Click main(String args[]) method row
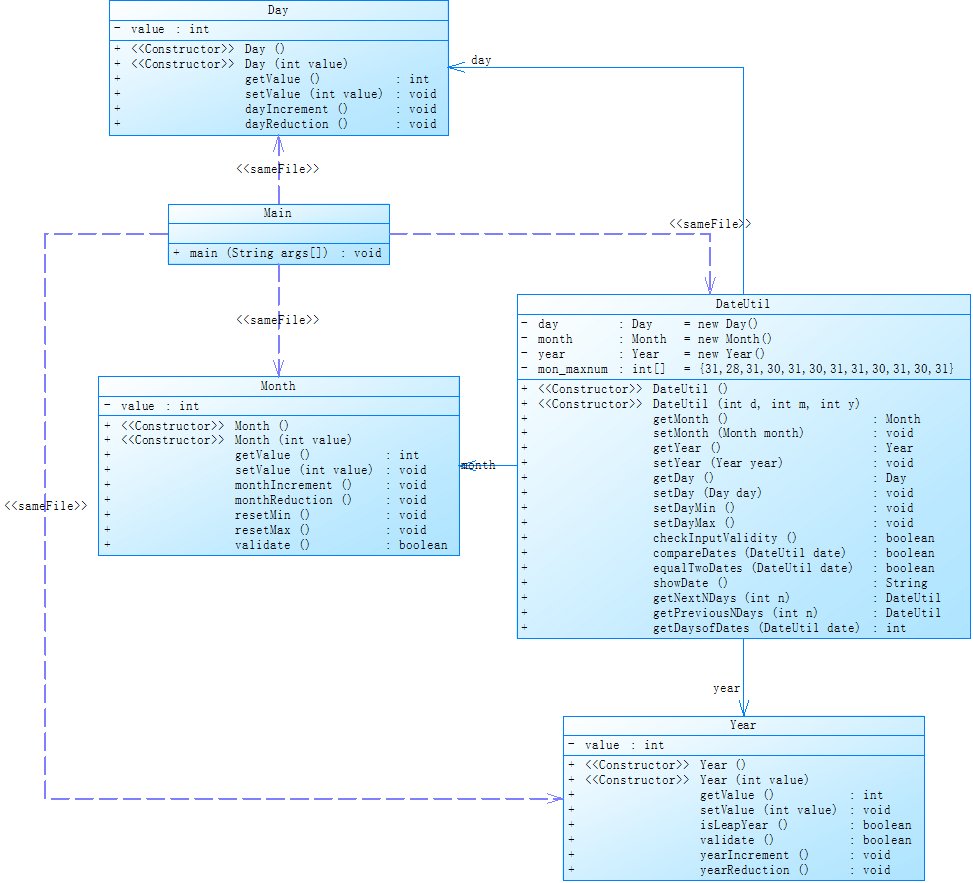The height and width of the screenshot is (883, 973). (x=277, y=253)
